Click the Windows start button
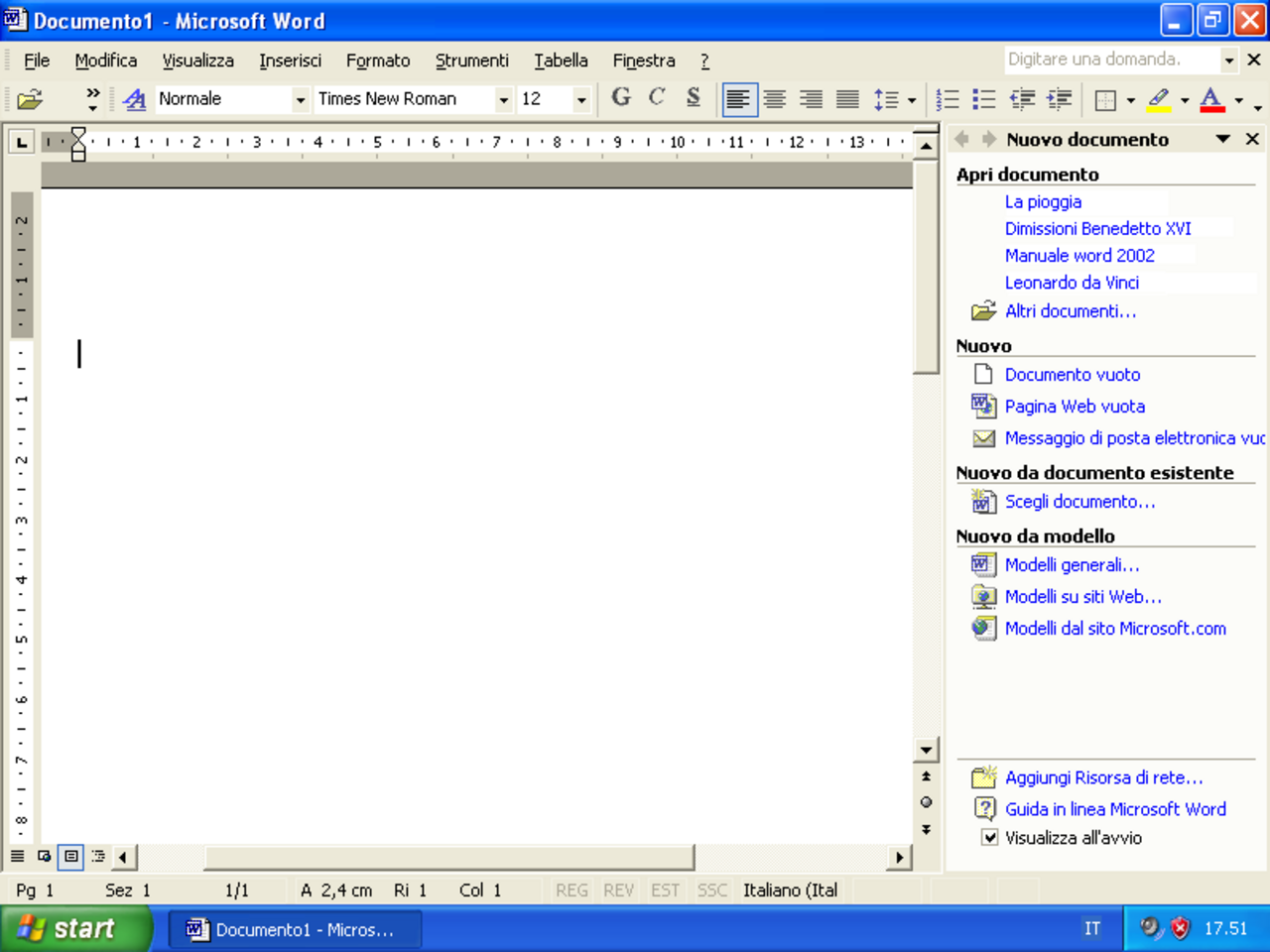This screenshot has height=952, width=1270. click(x=76, y=928)
